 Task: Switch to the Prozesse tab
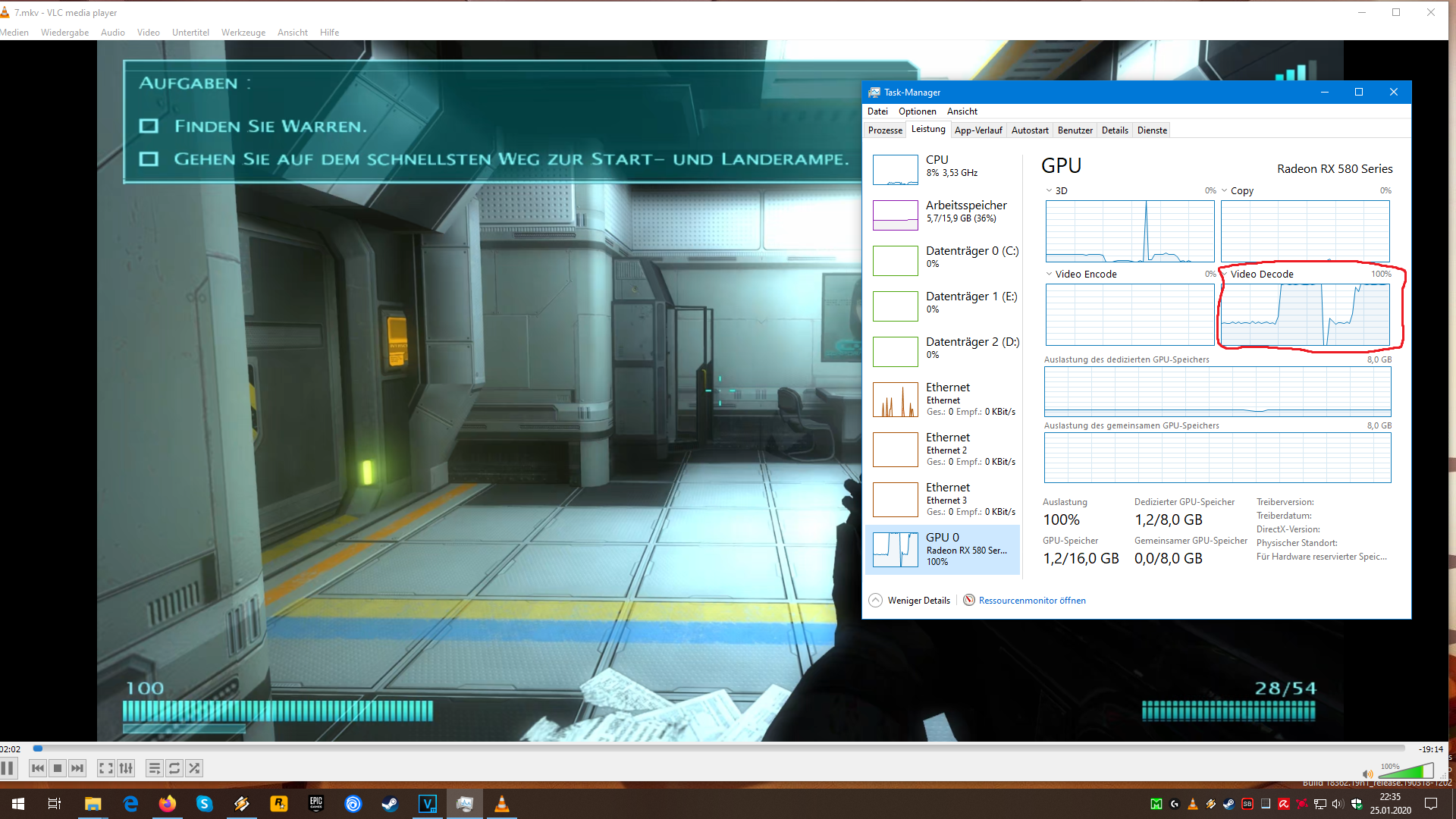click(885, 130)
